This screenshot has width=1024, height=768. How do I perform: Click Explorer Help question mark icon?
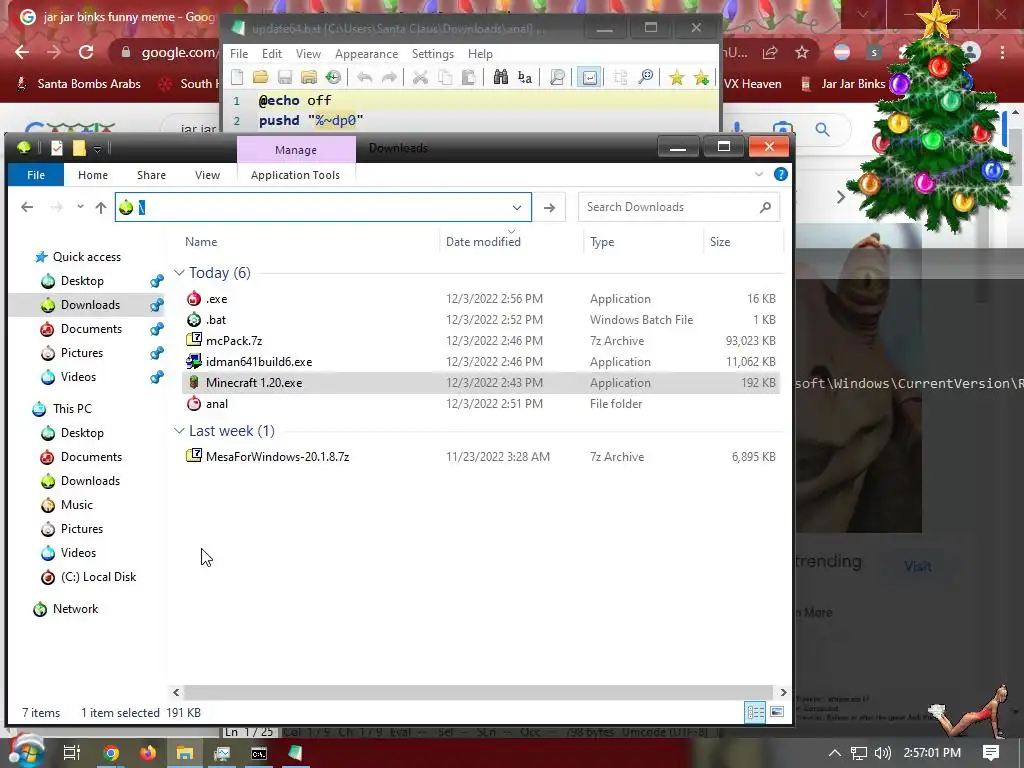[780, 174]
